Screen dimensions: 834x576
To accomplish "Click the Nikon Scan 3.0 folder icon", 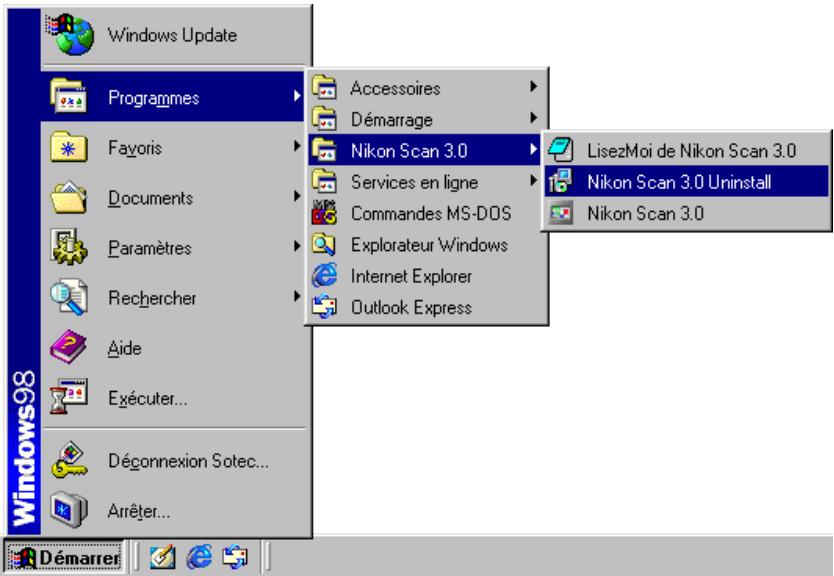I will 324,150.
